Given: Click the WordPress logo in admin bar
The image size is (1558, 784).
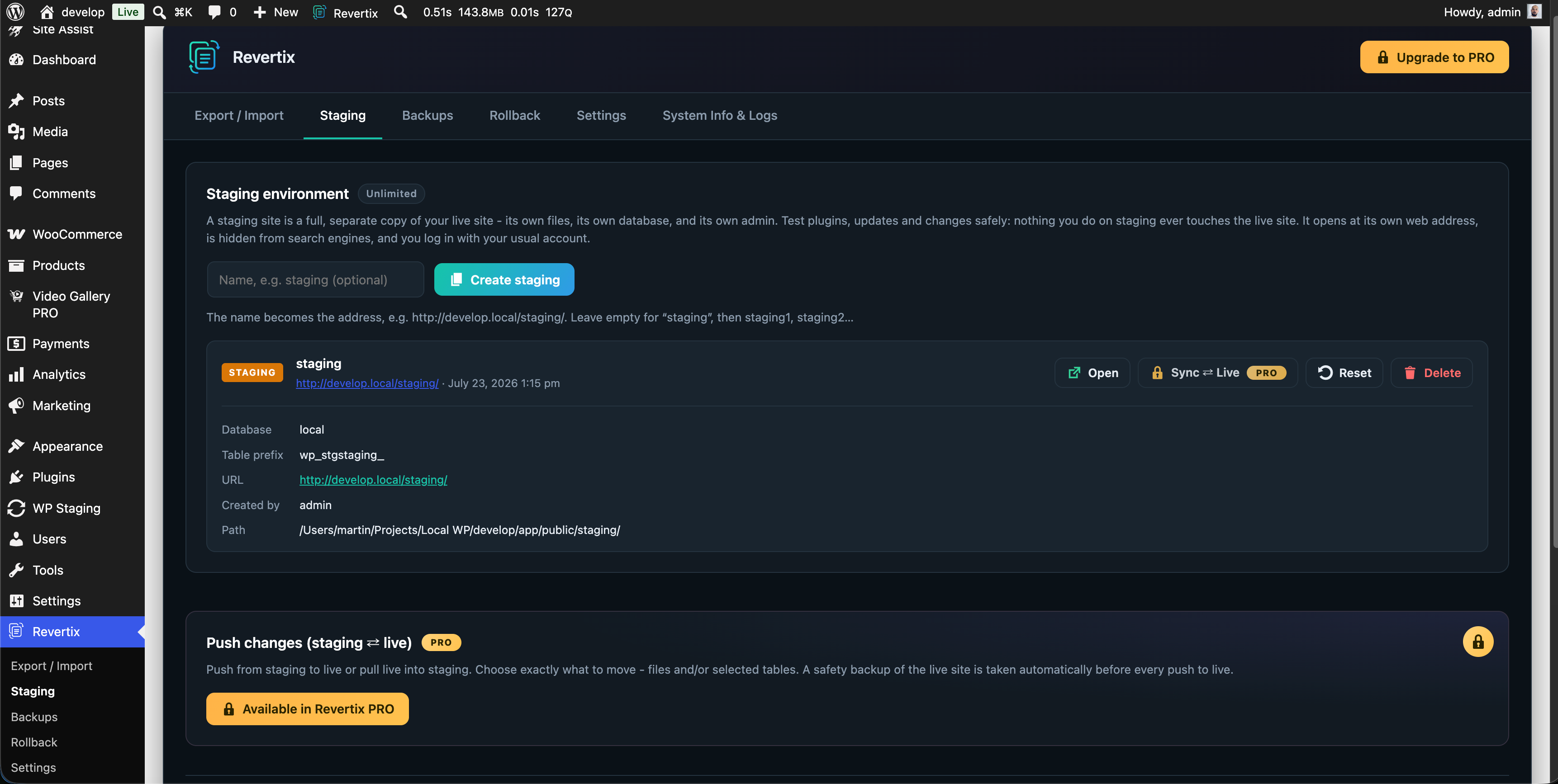Looking at the screenshot, I should (x=15, y=12).
